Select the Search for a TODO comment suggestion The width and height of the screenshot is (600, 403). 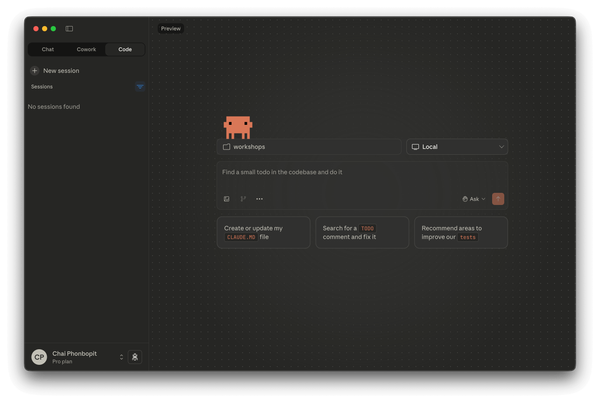point(362,233)
